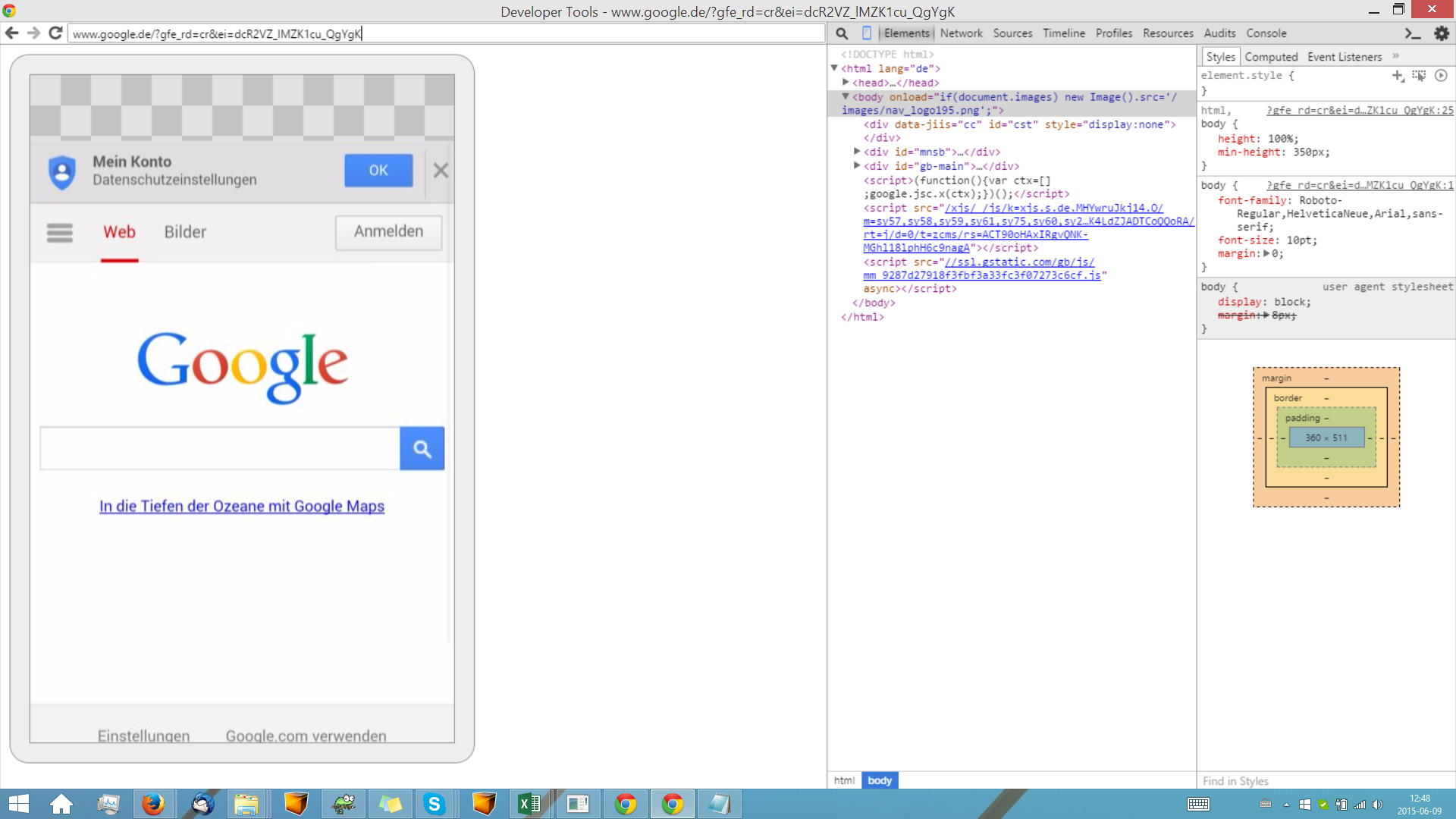Collapse the html lang="de" node
The image size is (1456, 819).
834,68
